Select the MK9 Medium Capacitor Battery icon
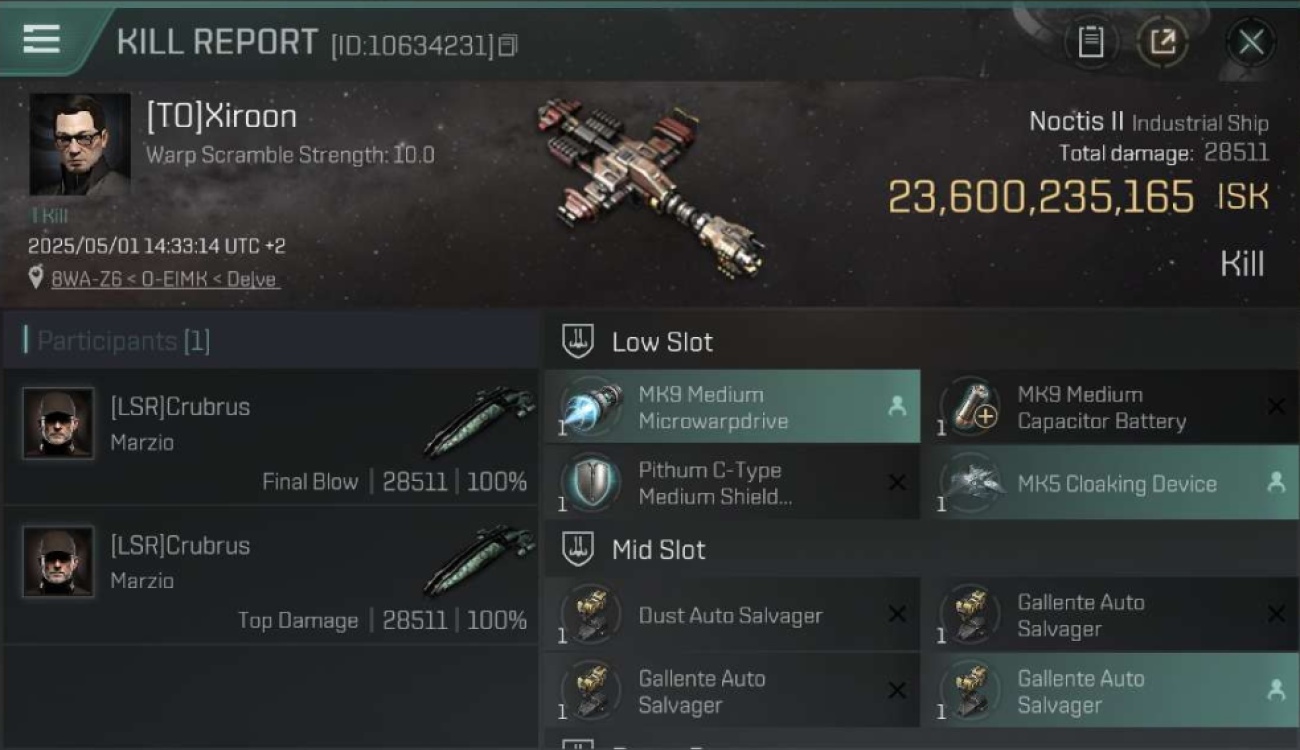The image size is (1300, 750). tap(971, 407)
